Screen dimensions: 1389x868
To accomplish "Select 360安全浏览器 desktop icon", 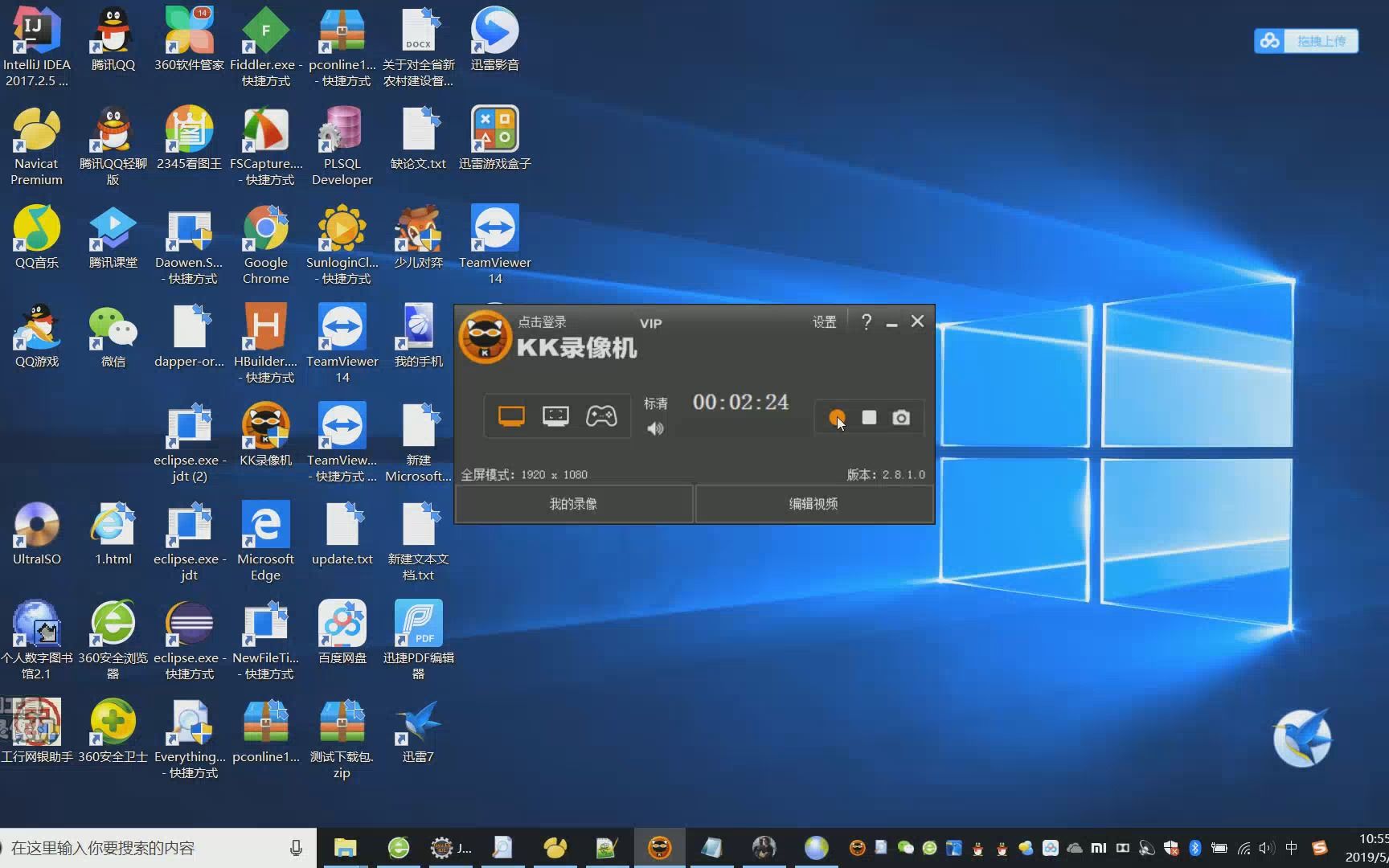I will click(x=113, y=640).
